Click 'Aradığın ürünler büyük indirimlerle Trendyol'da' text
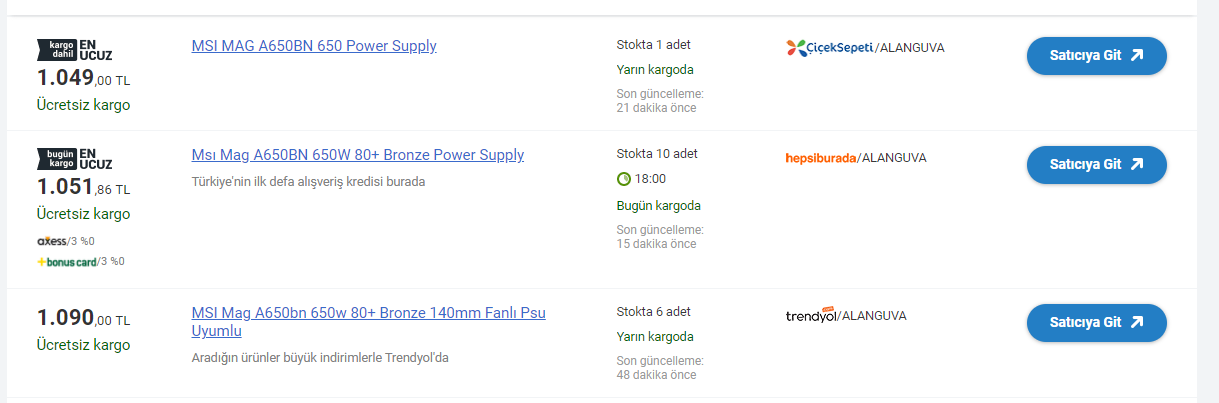 click(320, 357)
